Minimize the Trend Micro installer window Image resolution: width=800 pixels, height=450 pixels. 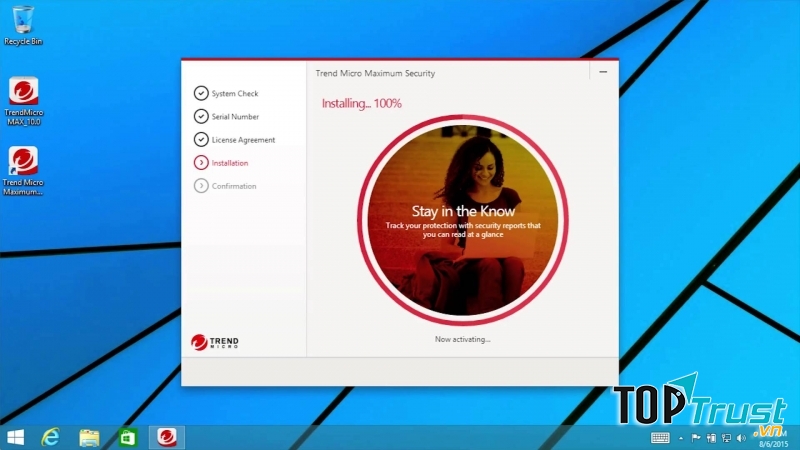pyautogui.click(x=603, y=72)
